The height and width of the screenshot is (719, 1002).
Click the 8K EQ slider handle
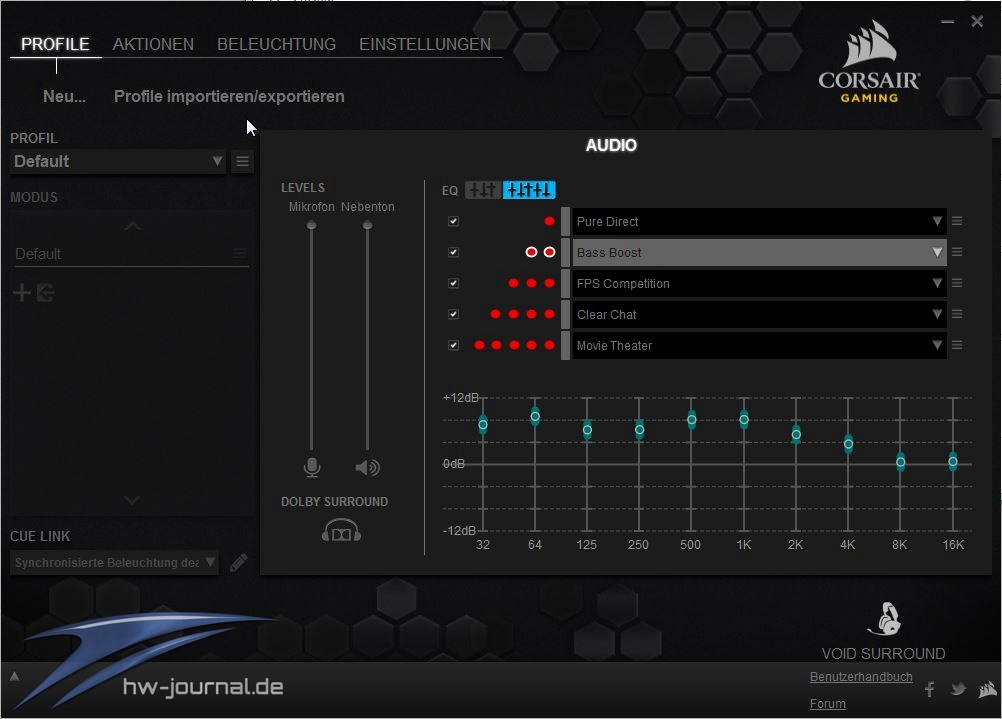point(901,462)
